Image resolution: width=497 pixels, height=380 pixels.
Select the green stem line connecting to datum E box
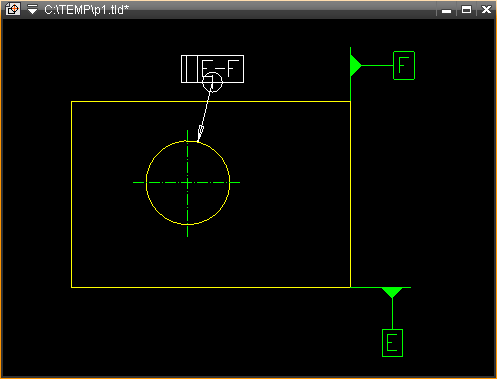[392, 313]
